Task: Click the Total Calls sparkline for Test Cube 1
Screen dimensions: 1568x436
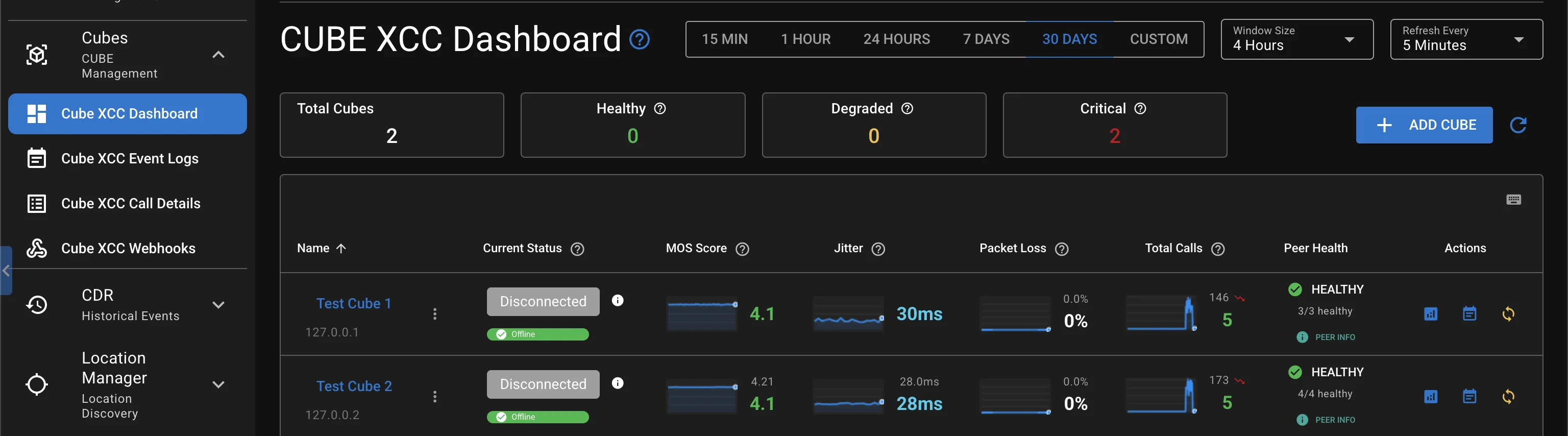Action: point(1161,313)
